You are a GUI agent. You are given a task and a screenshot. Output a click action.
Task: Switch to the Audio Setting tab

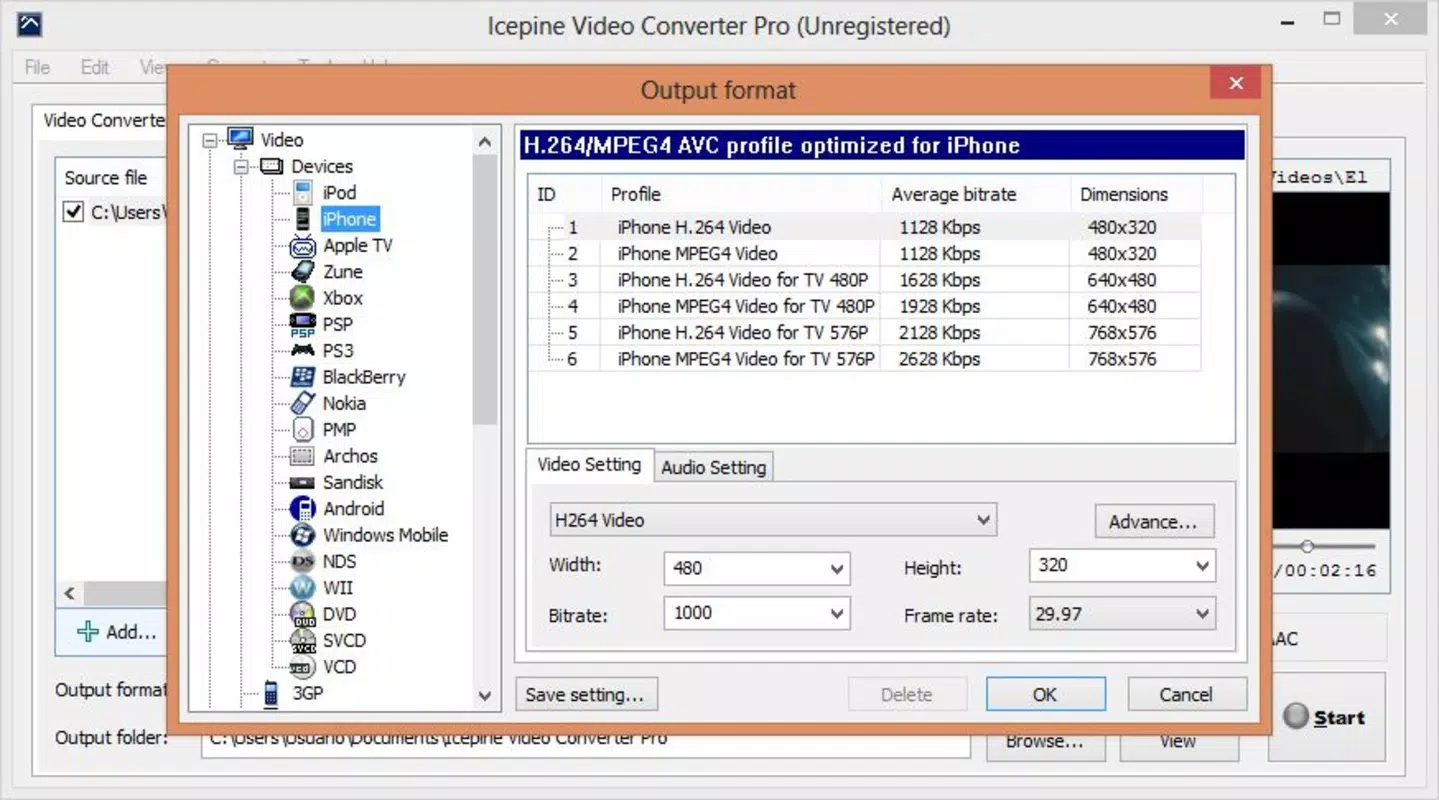[714, 467]
